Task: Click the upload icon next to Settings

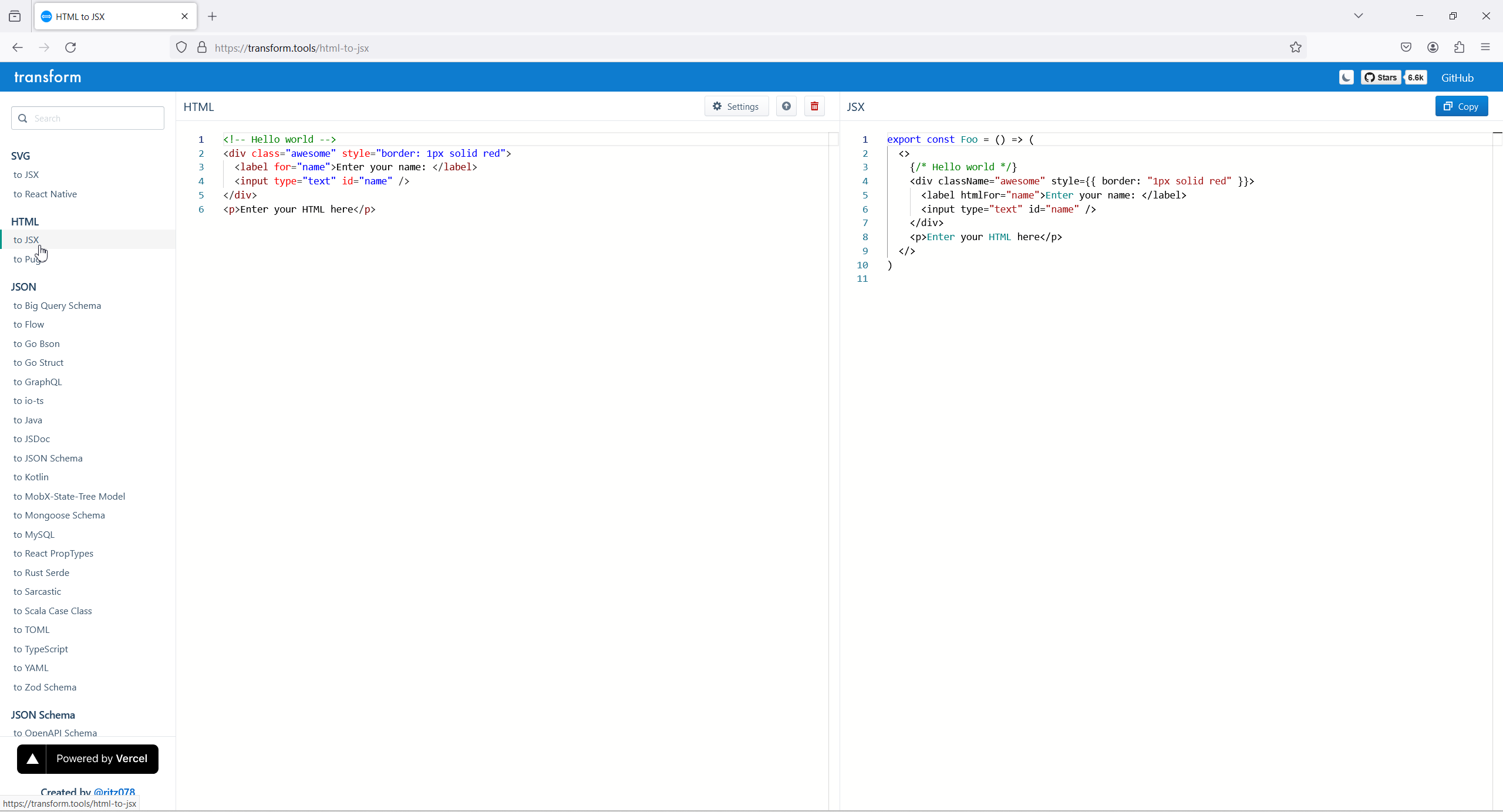Action: point(786,106)
